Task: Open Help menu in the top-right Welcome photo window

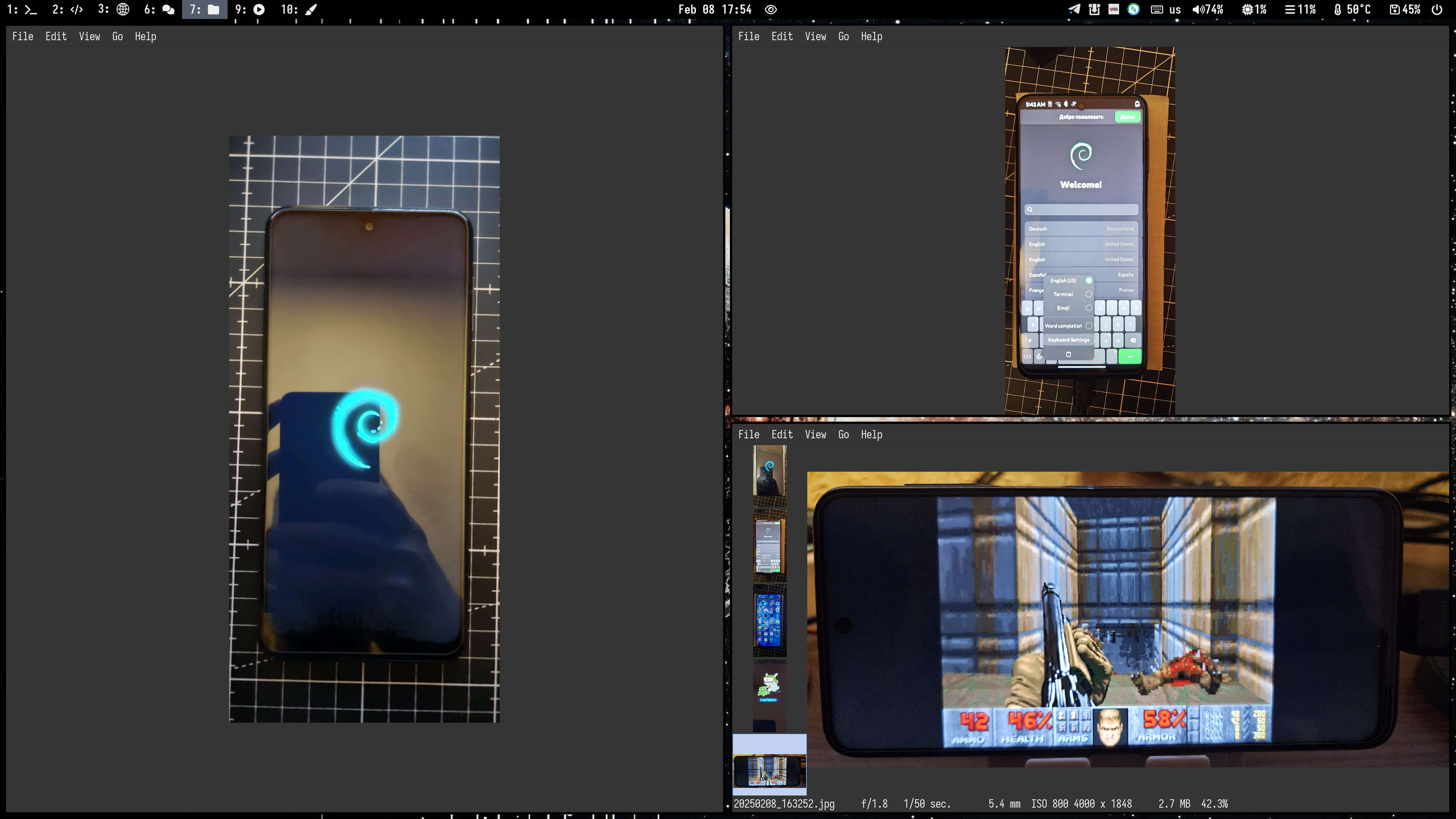Action: pyautogui.click(x=871, y=36)
